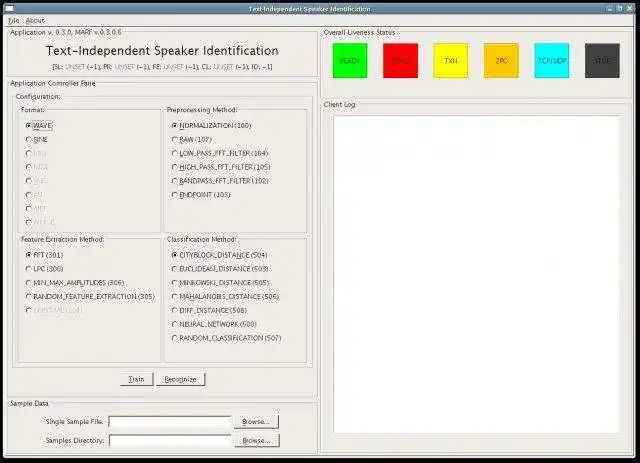Screen dimensions: 640x463
Task: Pick MAHALANOBIS_DISTANCE (506) classification method
Action: (x=225, y=296)
